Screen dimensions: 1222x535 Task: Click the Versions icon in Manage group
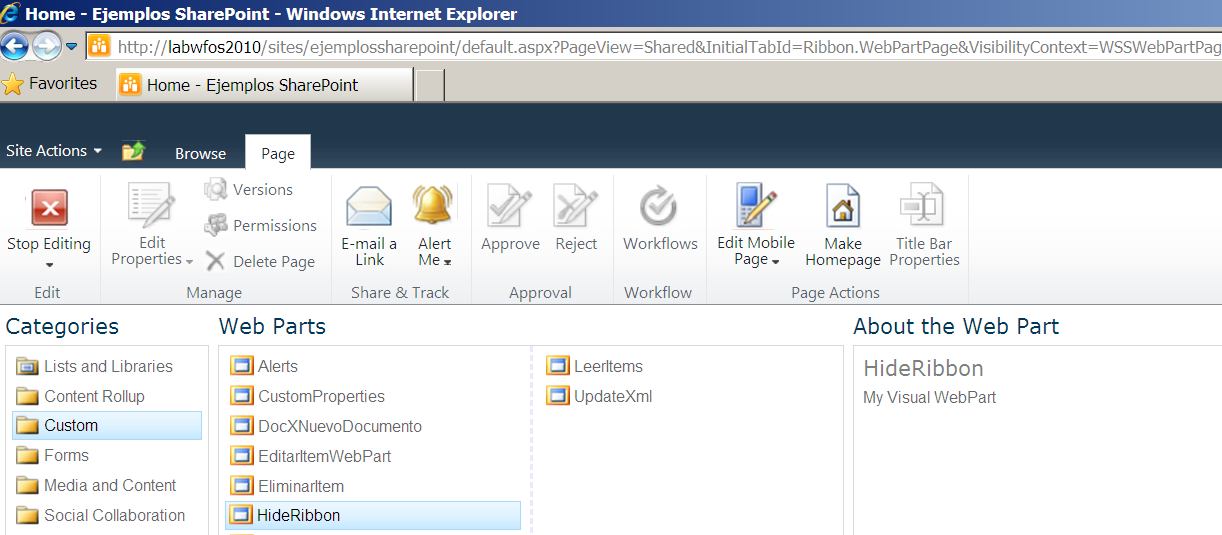pos(215,188)
